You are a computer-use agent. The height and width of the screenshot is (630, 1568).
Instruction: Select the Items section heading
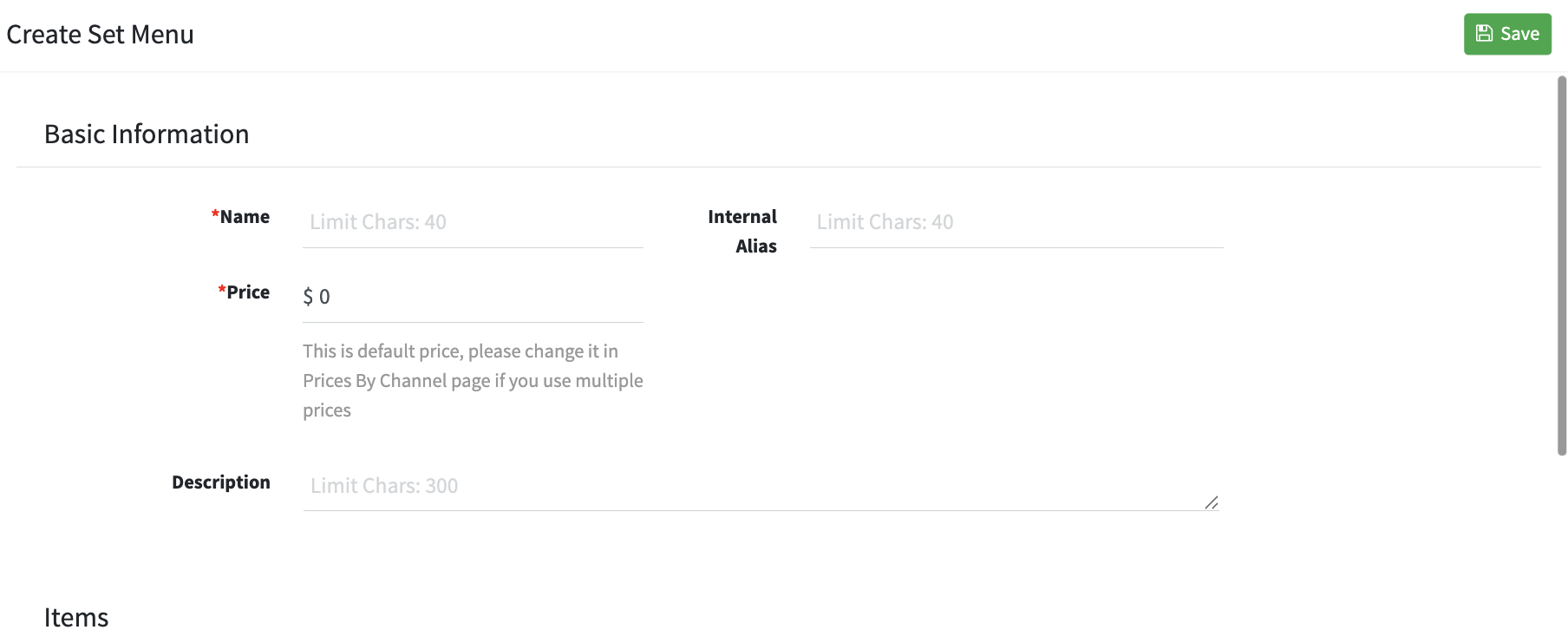click(76, 617)
